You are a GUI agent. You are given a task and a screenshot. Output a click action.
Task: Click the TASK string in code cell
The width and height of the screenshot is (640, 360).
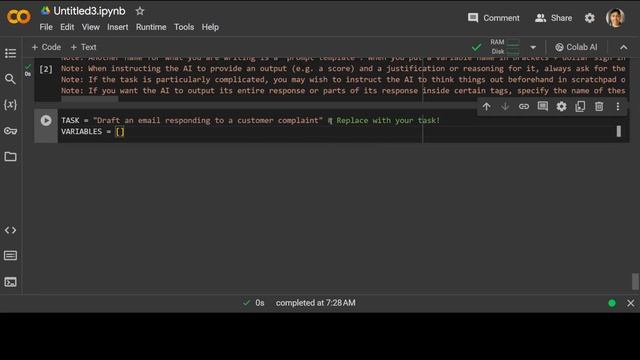coord(208,120)
